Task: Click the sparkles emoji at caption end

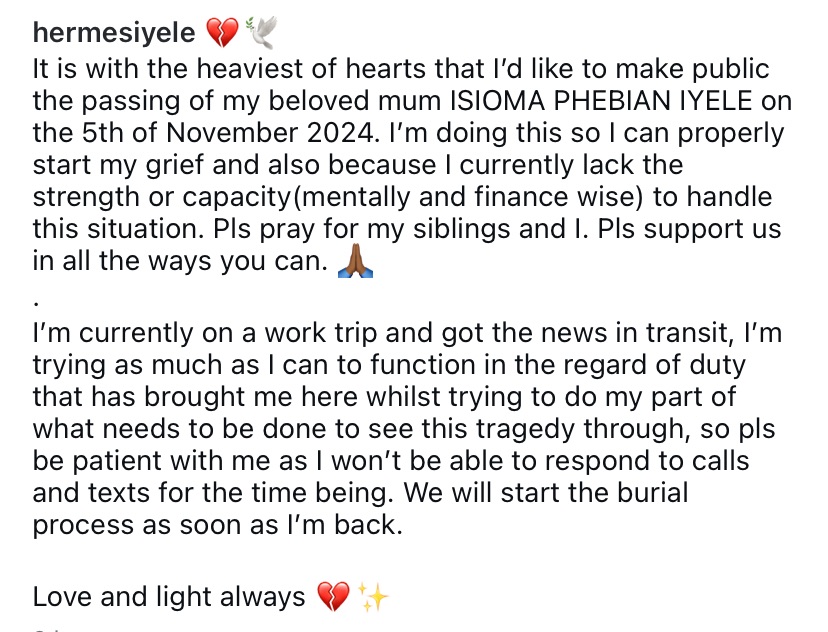Action: coord(373,597)
